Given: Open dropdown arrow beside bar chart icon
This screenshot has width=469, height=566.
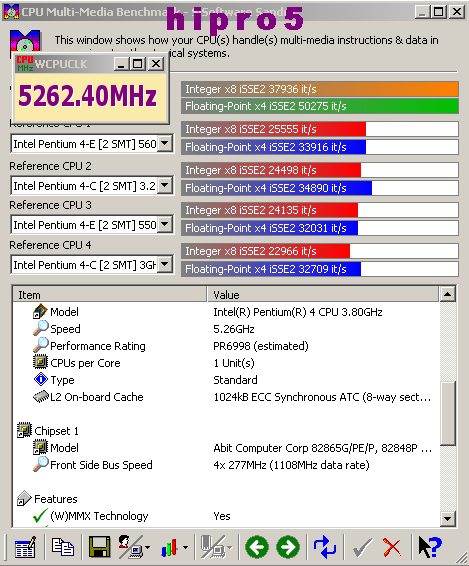Looking at the screenshot, I should coord(185,548).
